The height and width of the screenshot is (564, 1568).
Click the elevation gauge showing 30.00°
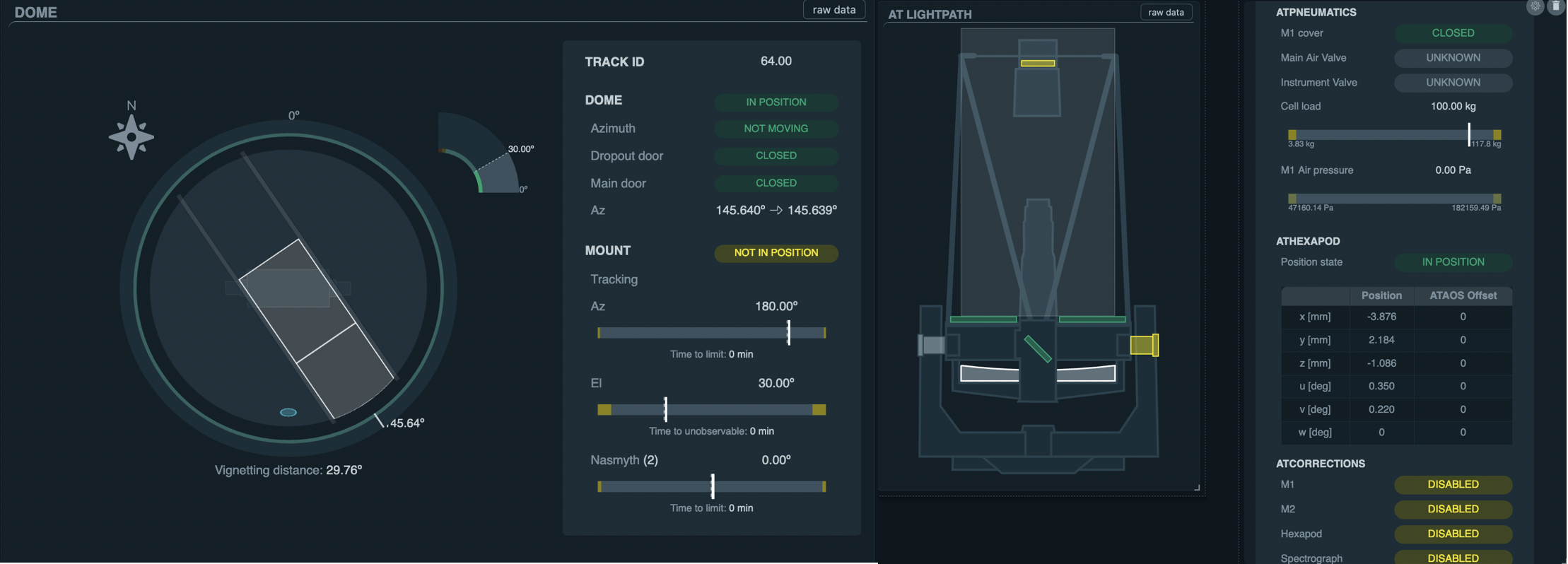tap(480, 156)
